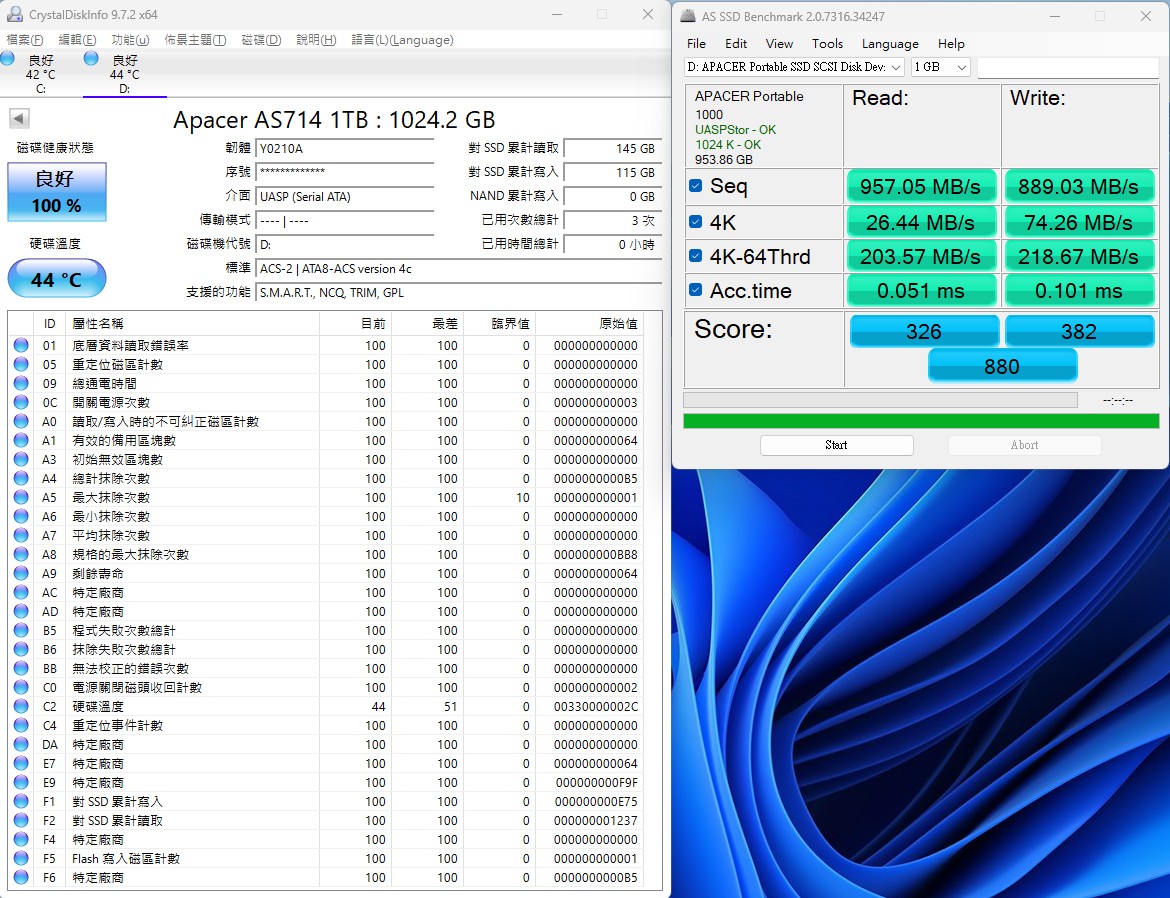The height and width of the screenshot is (898, 1170).
Task: Open the 佈景主題(T) menu
Action: 195,40
